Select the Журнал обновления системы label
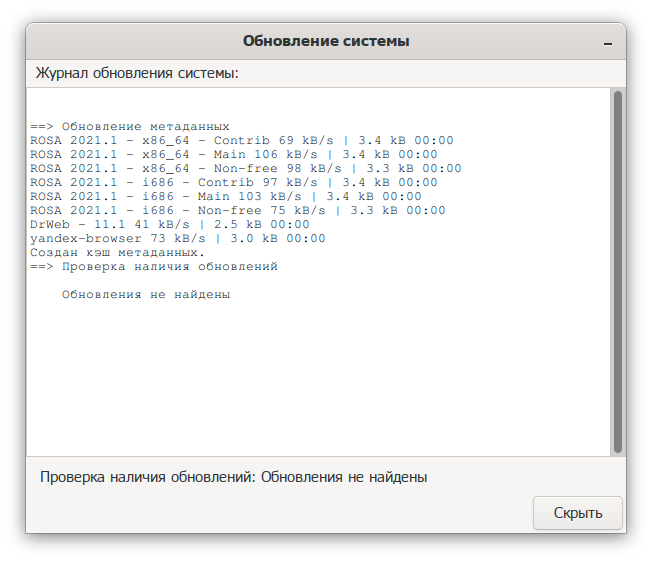The image size is (652, 562). (137, 73)
